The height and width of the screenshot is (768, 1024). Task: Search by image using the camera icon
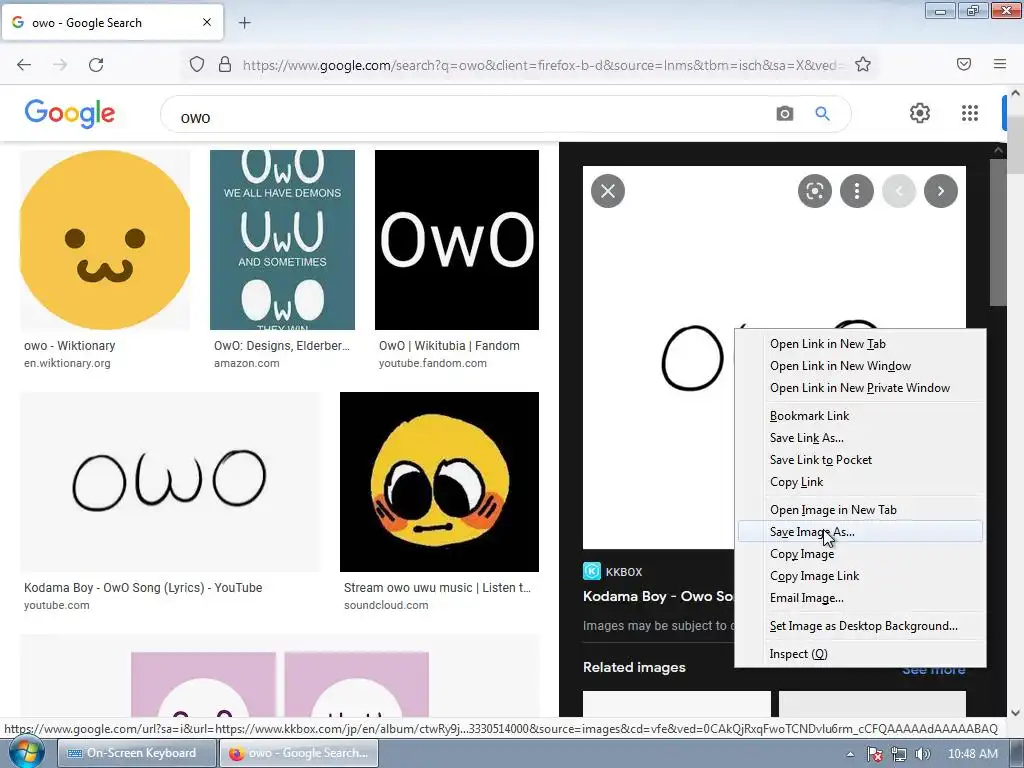click(785, 114)
